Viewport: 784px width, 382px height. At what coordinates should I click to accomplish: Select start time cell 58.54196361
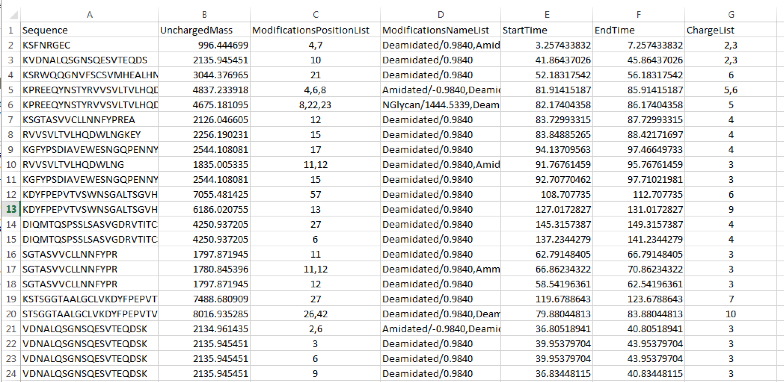pos(546,284)
